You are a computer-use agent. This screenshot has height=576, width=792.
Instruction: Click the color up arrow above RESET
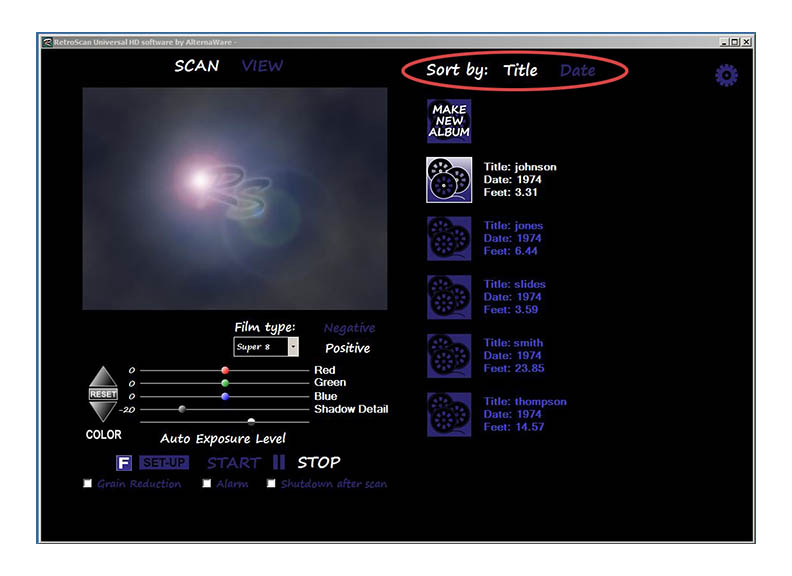(103, 378)
